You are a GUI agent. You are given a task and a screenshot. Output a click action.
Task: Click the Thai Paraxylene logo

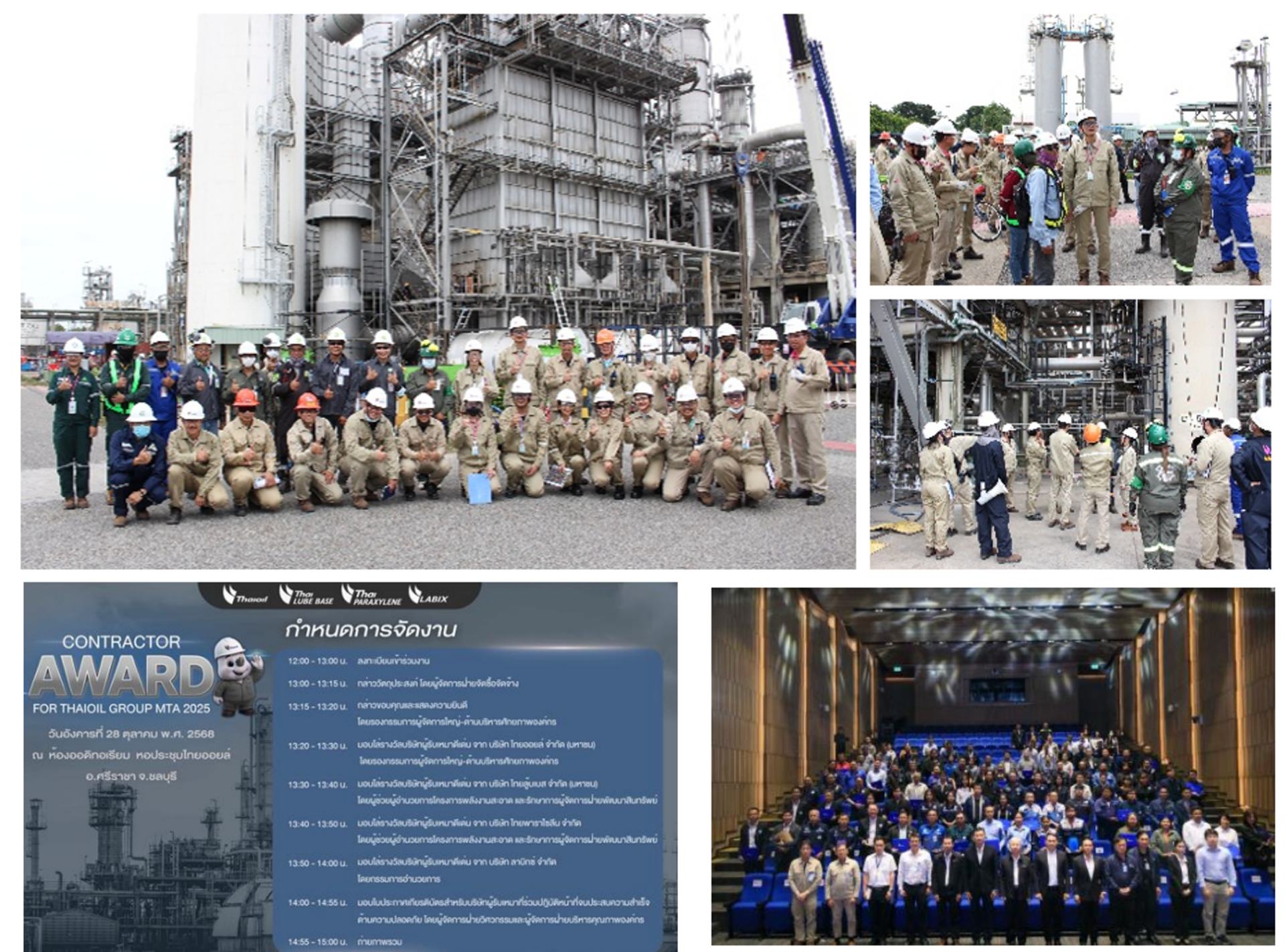pos(371,595)
